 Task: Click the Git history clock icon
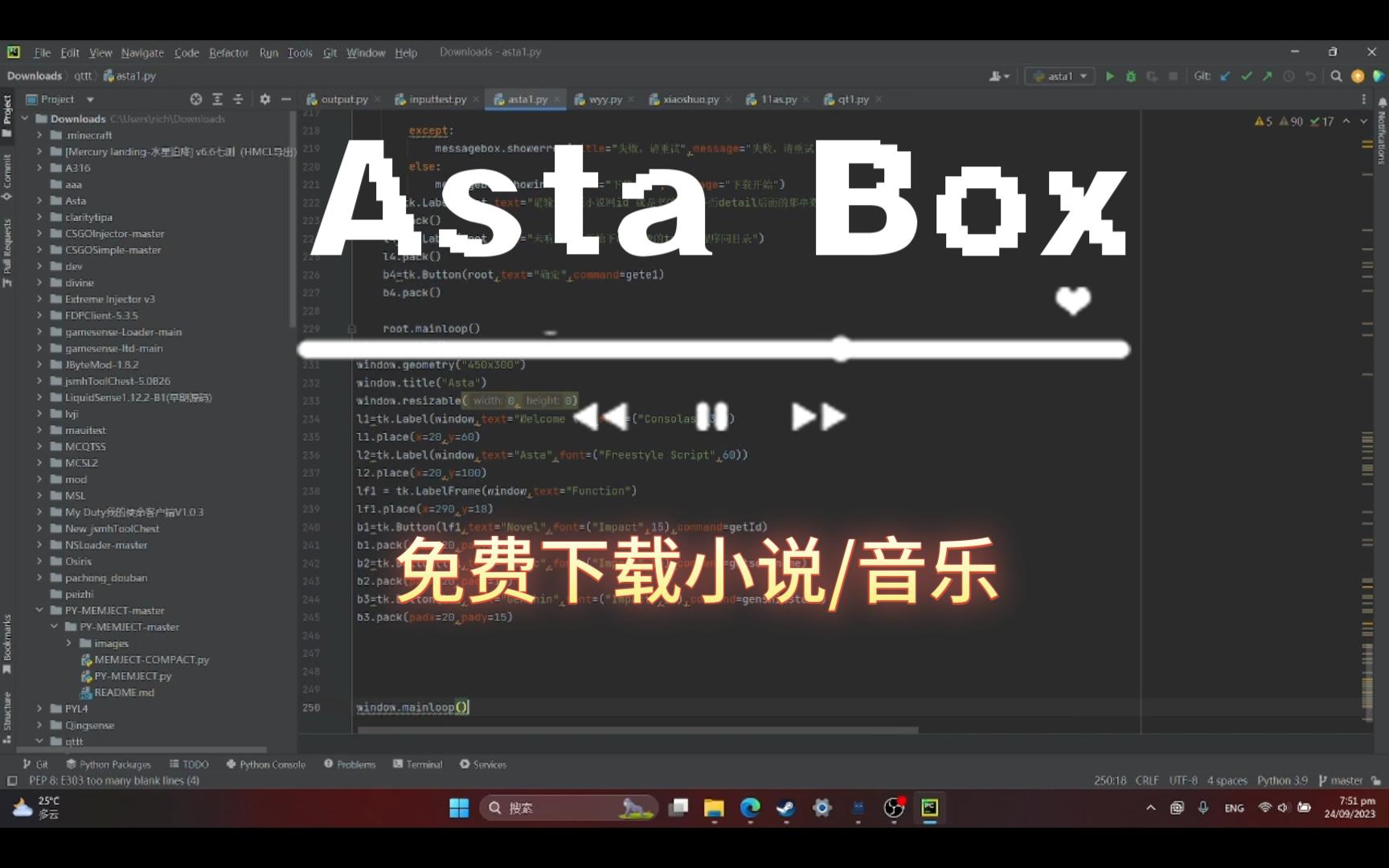[1289, 76]
